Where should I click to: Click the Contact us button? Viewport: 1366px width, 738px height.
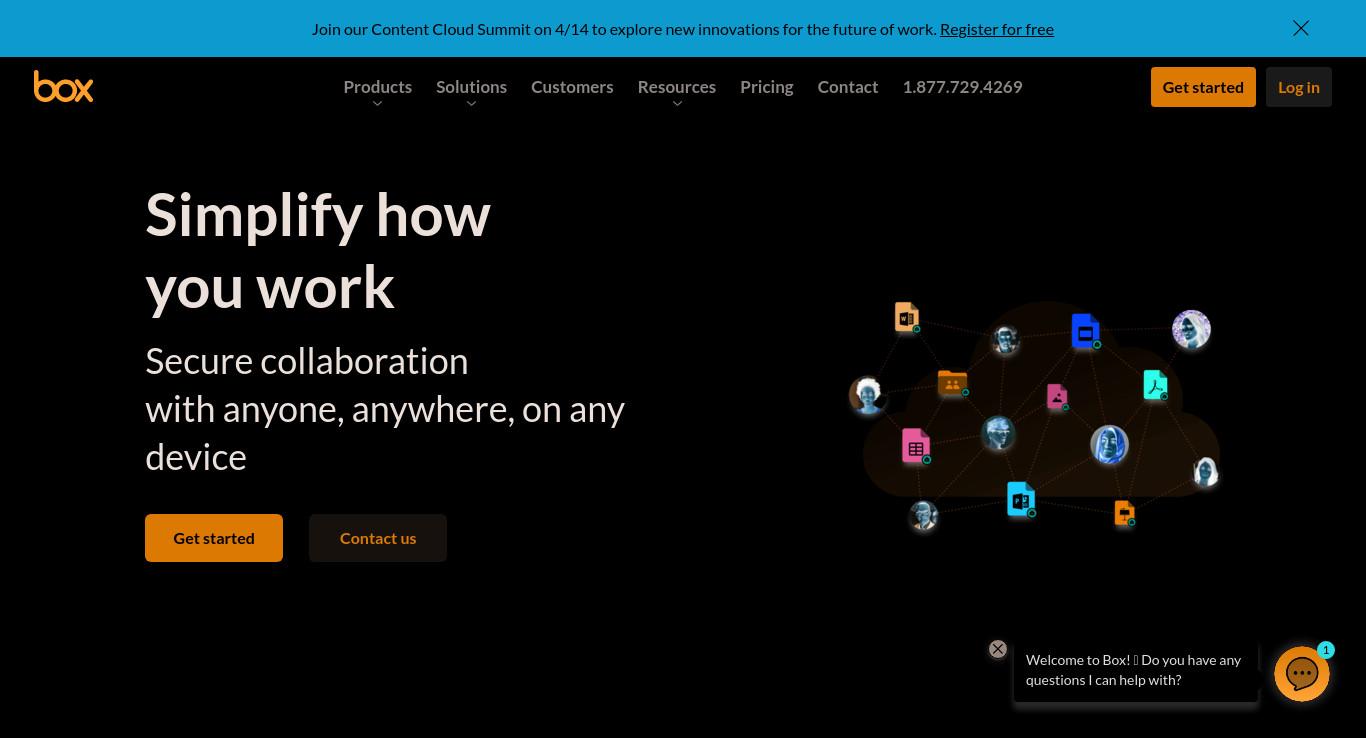click(x=378, y=538)
